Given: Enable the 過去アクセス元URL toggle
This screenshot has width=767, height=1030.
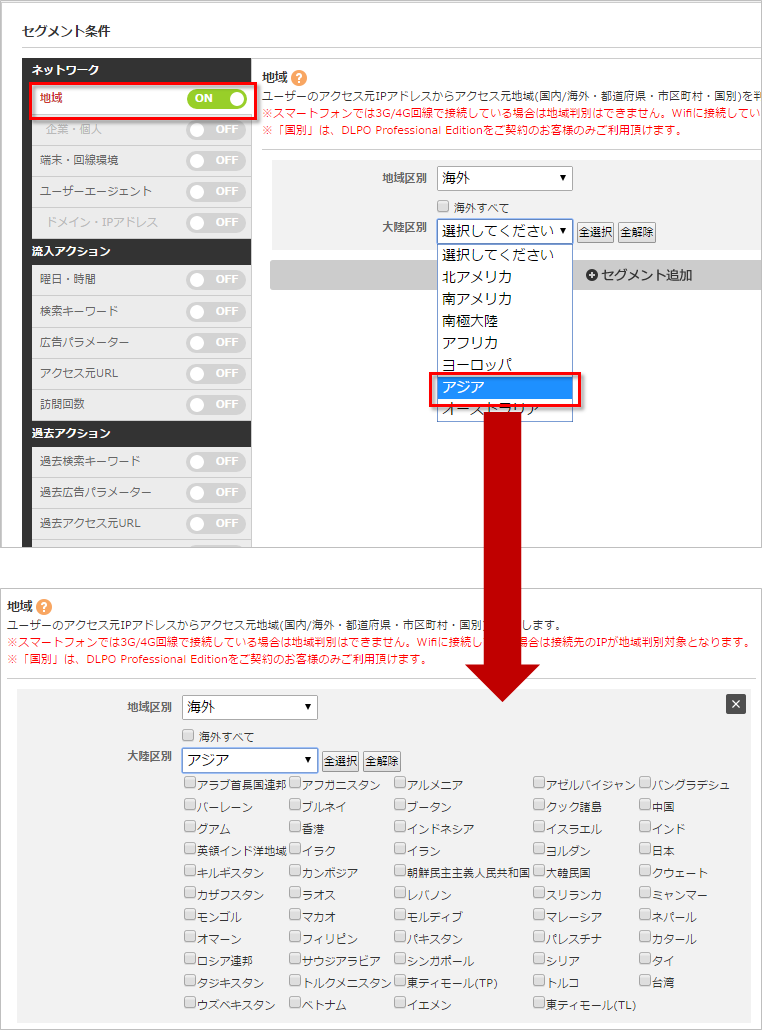Looking at the screenshot, I should point(216,523).
